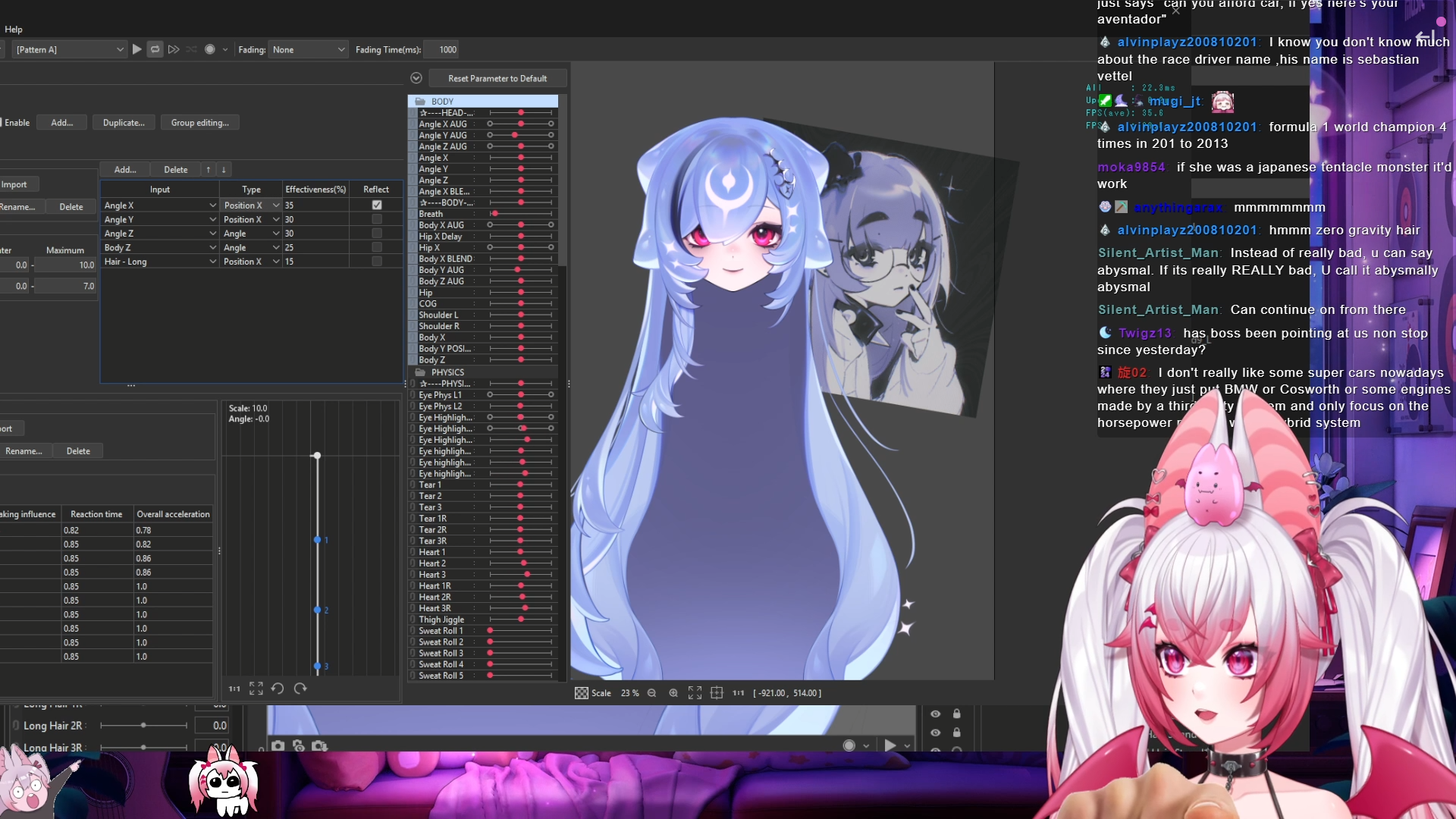Click the fit-to-screen icon beside Scale
Viewport: 1456px width, 819px height.
pyautogui.click(x=695, y=693)
